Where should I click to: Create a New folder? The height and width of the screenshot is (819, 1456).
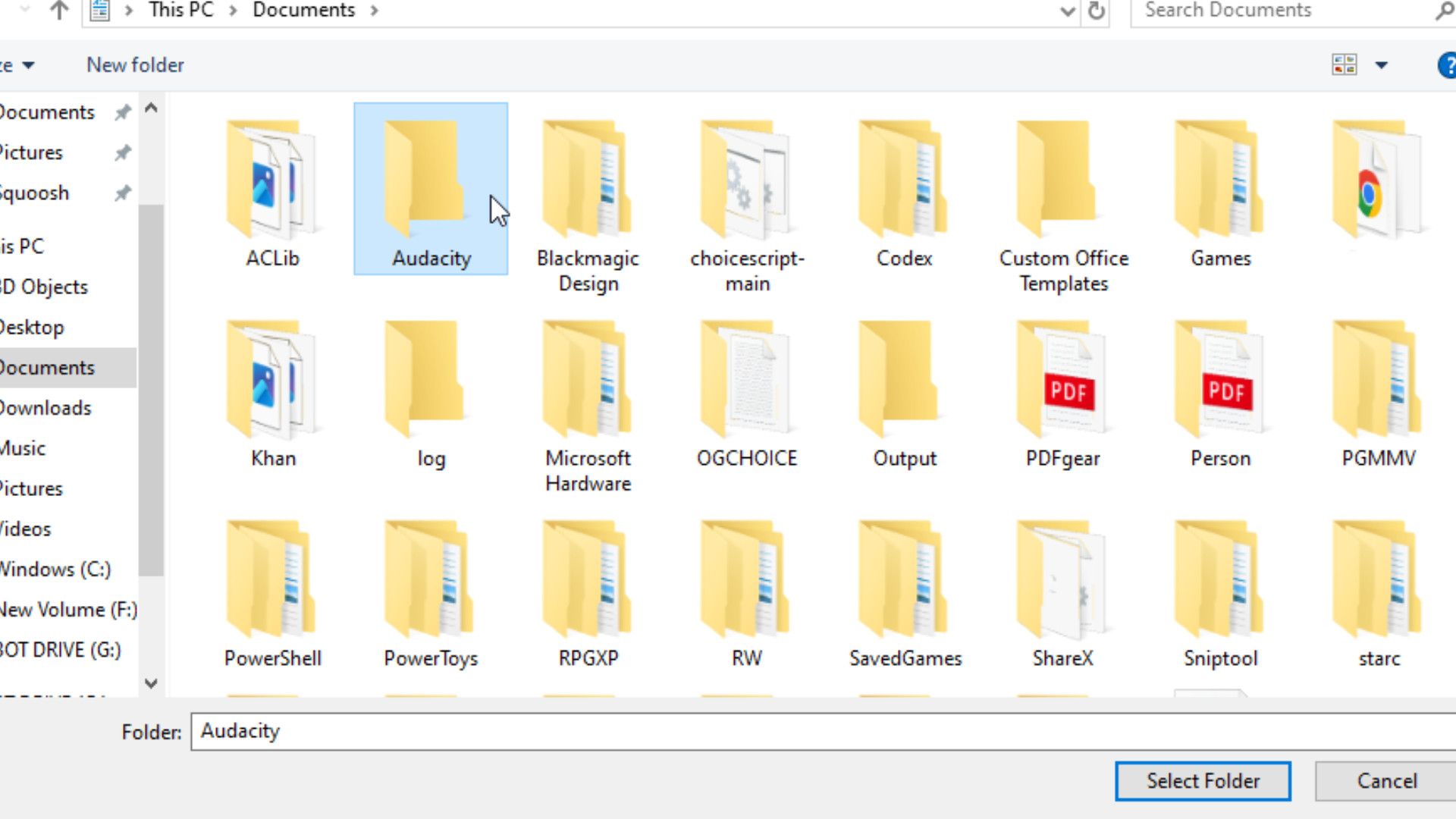coord(135,65)
